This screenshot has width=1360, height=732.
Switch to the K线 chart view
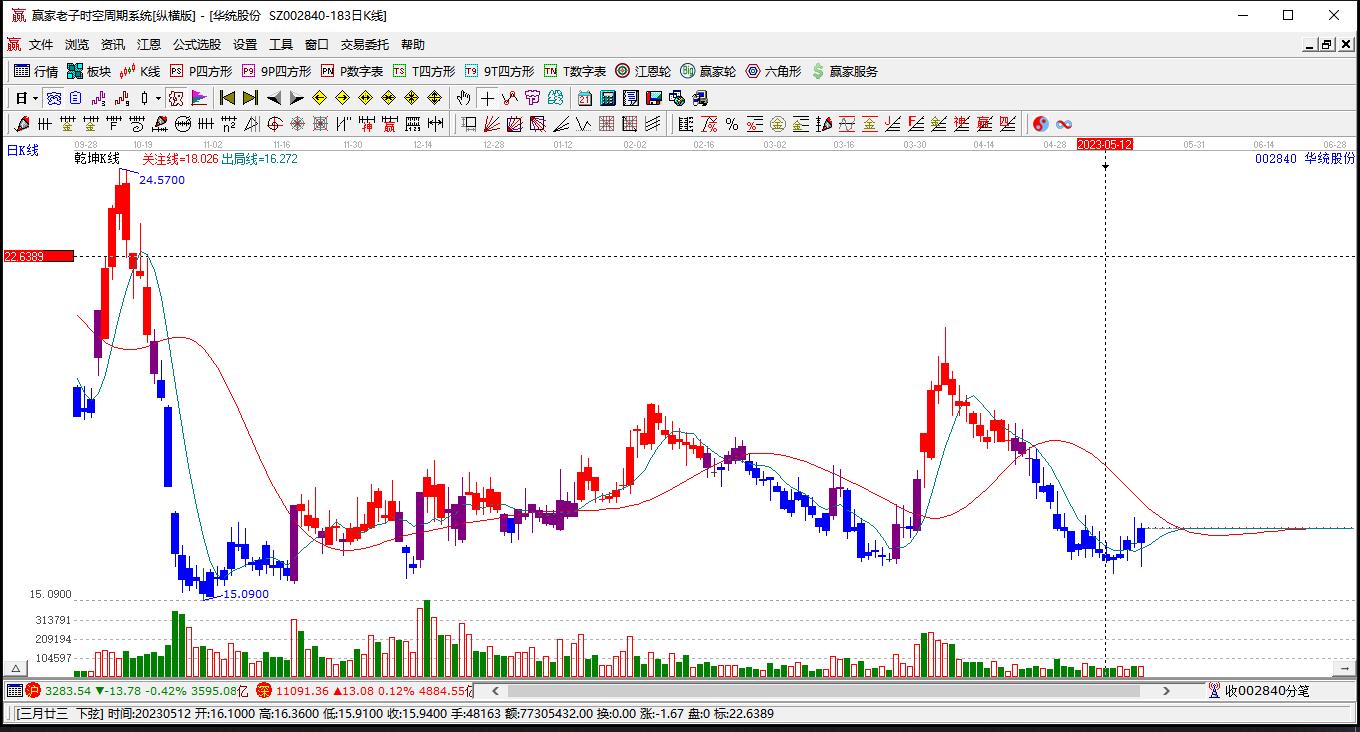[140, 71]
